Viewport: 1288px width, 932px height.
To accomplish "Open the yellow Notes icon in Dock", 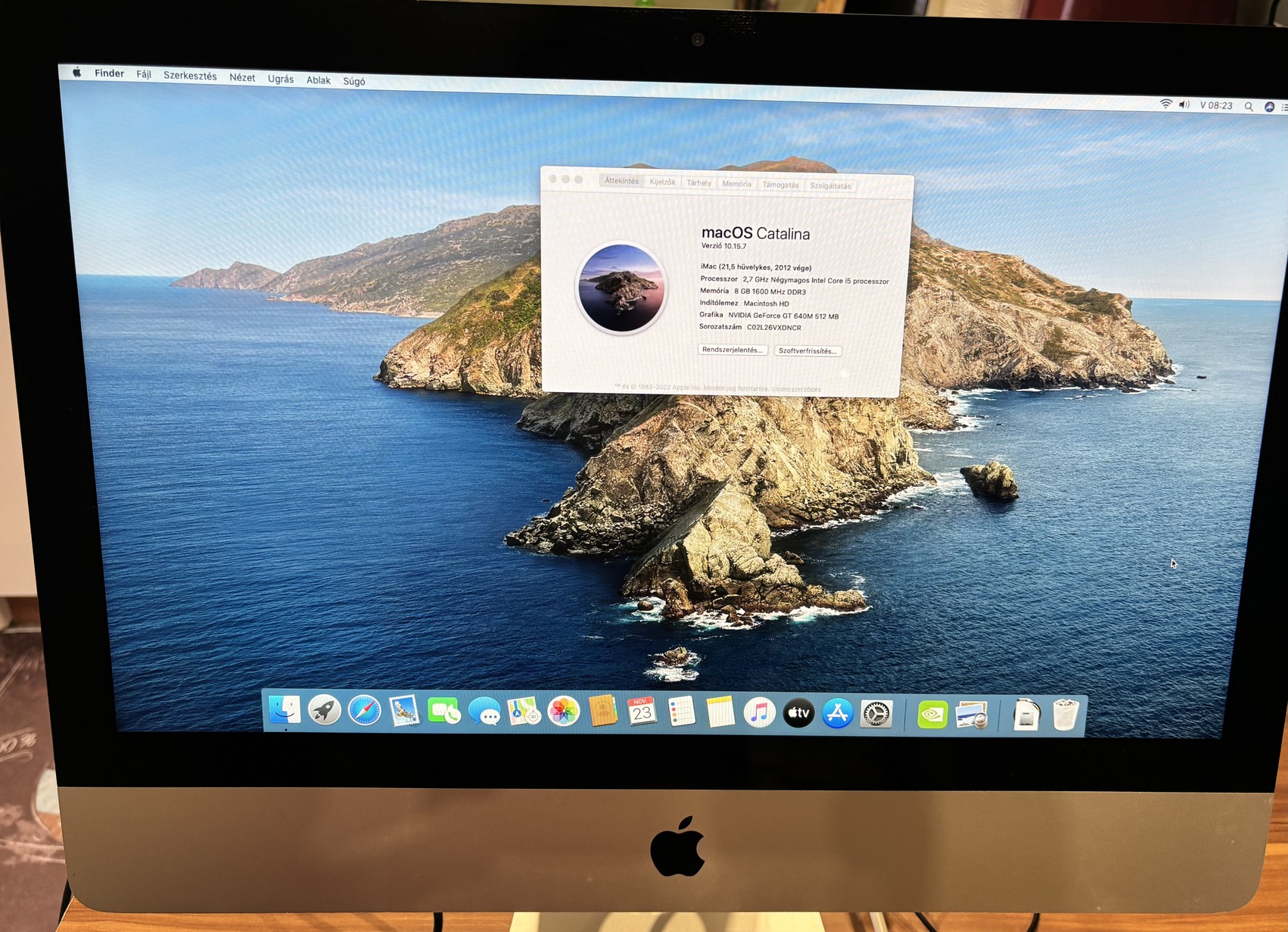I will point(720,712).
